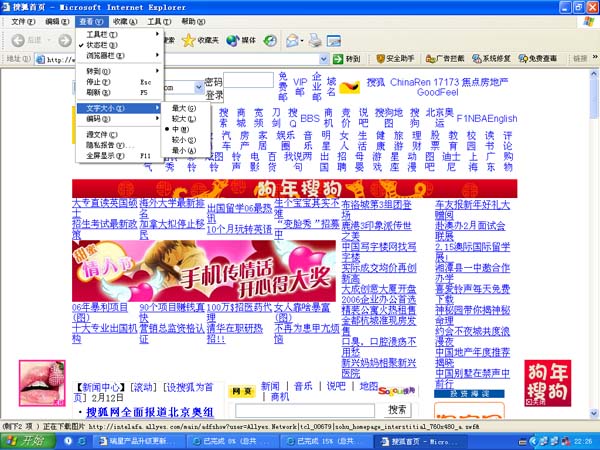Click the Windows flag logo throbber

click(589, 21)
